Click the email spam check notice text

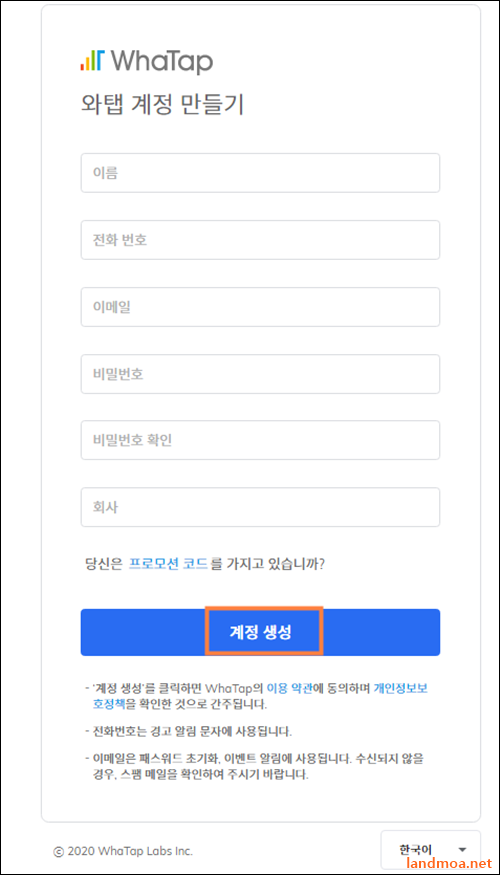tap(256, 767)
